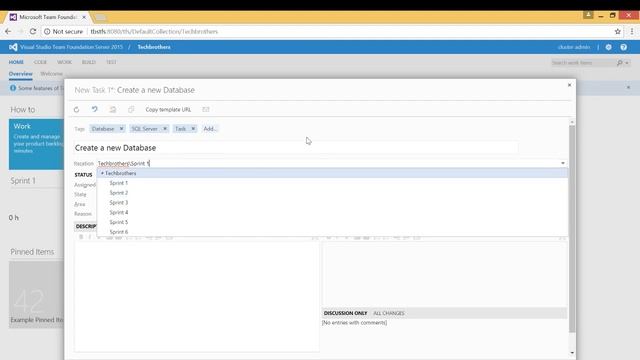The image size is (640, 360).
Task: Click the browser reload icon
Action: click(33, 31)
